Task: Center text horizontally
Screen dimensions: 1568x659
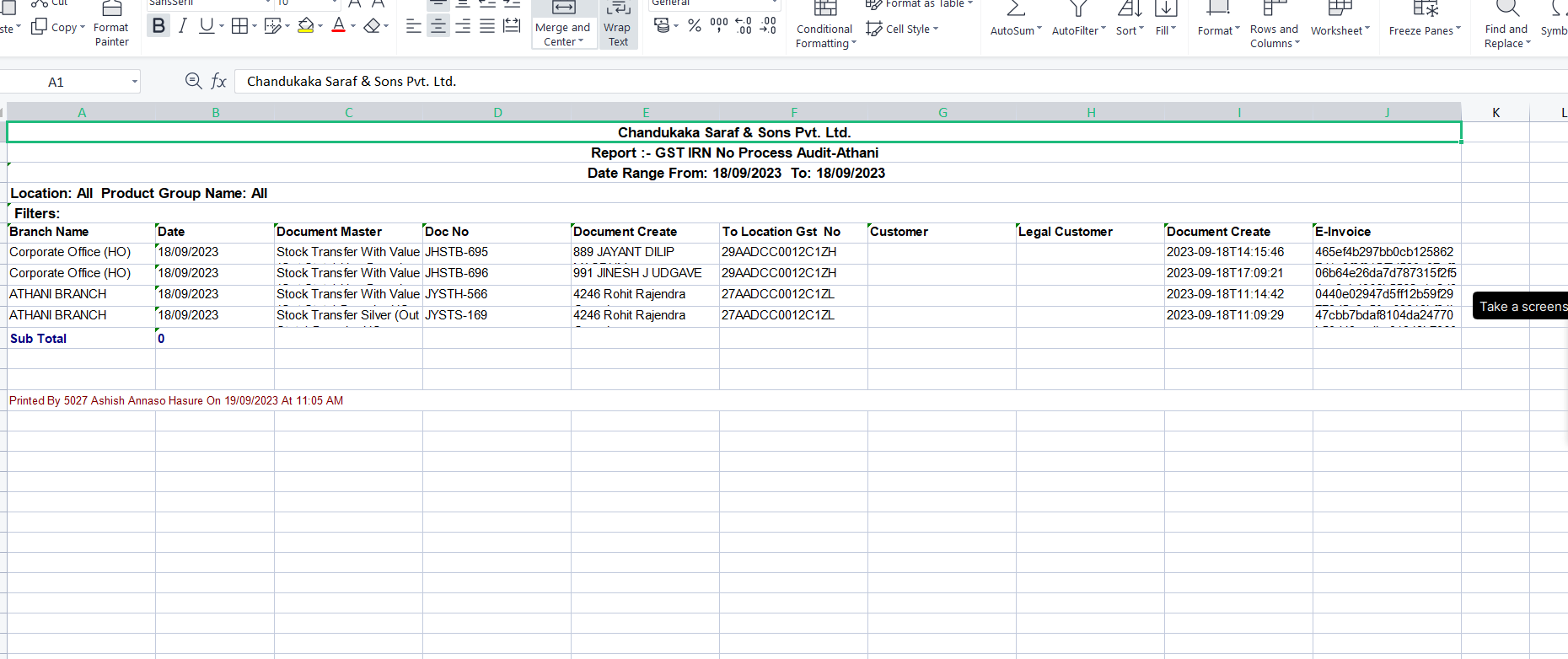Action: (x=438, y=26)
